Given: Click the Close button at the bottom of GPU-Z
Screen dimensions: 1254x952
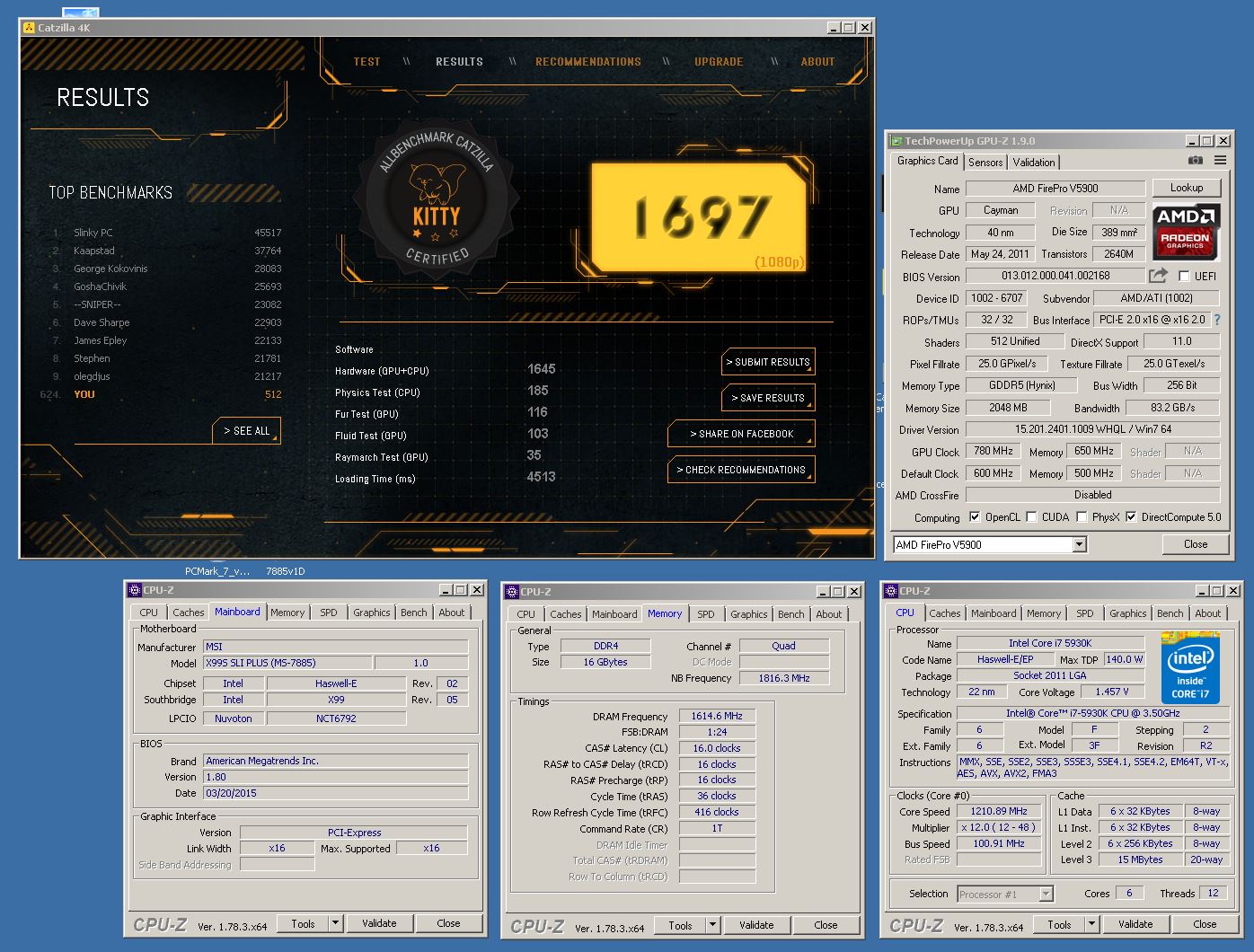Looking at the screenshot, I should tap(1196, 544).
